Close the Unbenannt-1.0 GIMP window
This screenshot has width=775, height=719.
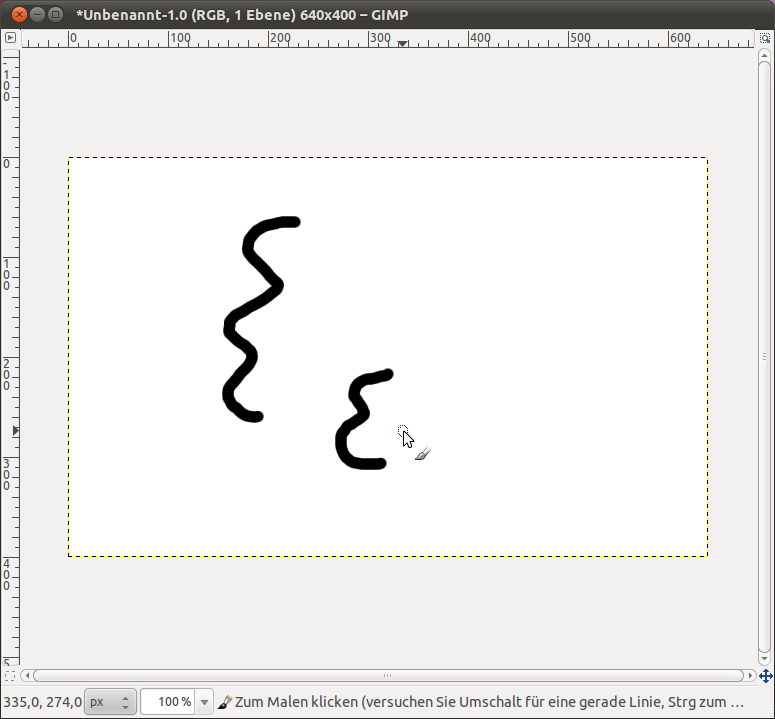[x=16, y=15]
